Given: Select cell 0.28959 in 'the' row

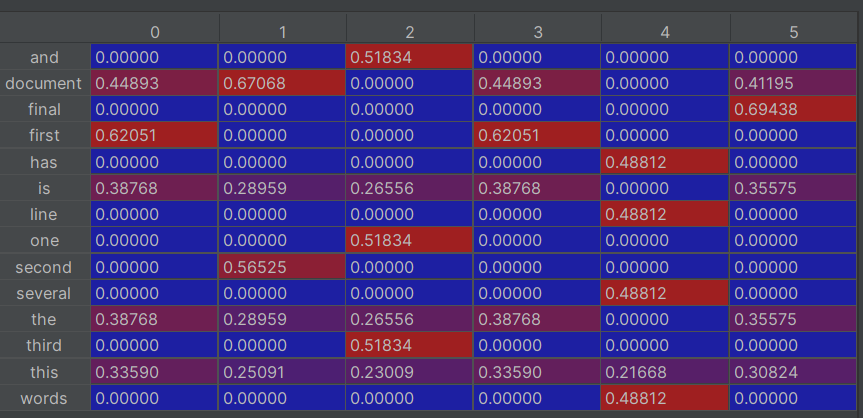Looking at the screenshot, I should [282, 319].
